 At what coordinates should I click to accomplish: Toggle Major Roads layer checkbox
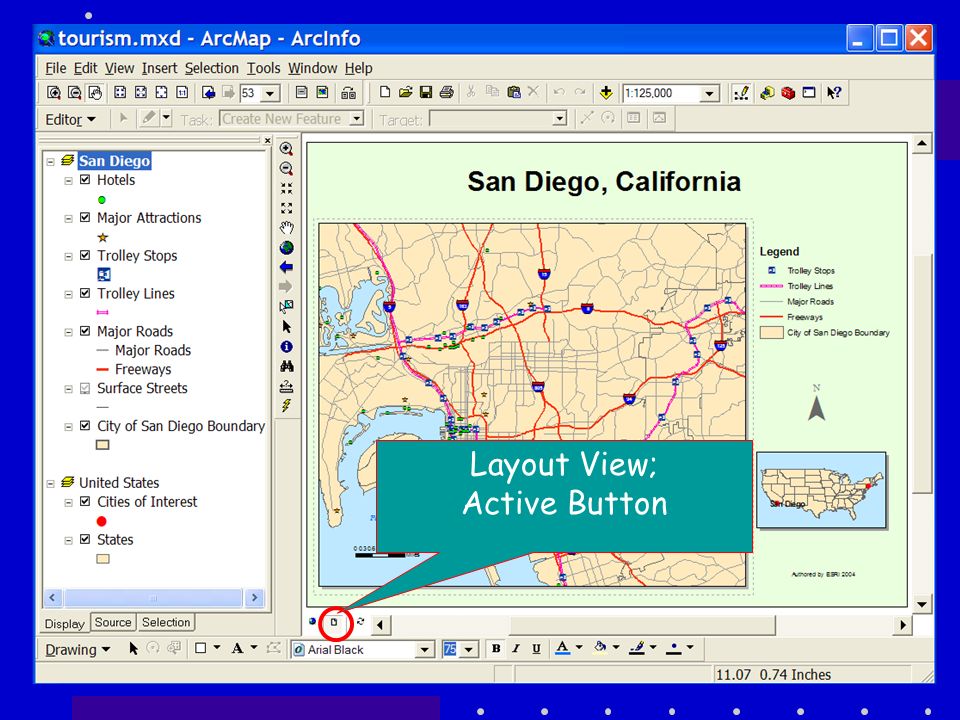[x=85, y=331]
